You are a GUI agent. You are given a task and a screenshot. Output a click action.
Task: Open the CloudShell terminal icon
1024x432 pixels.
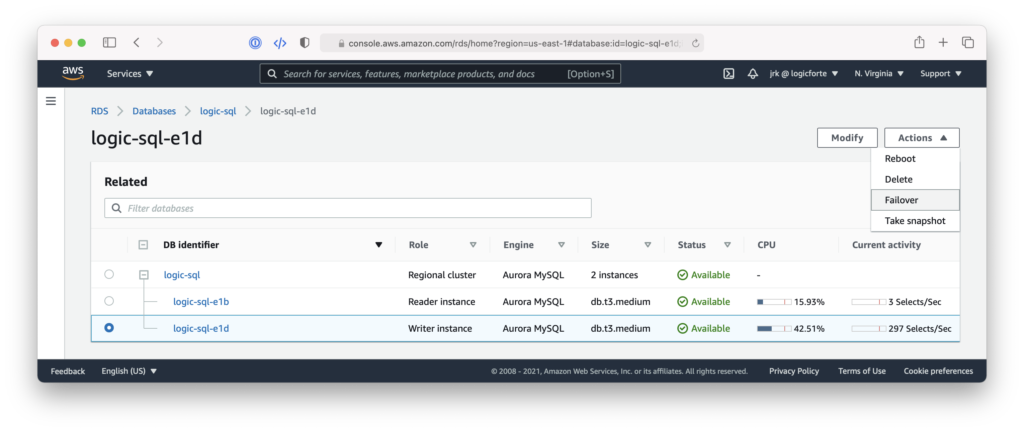(x=729, y=74)
